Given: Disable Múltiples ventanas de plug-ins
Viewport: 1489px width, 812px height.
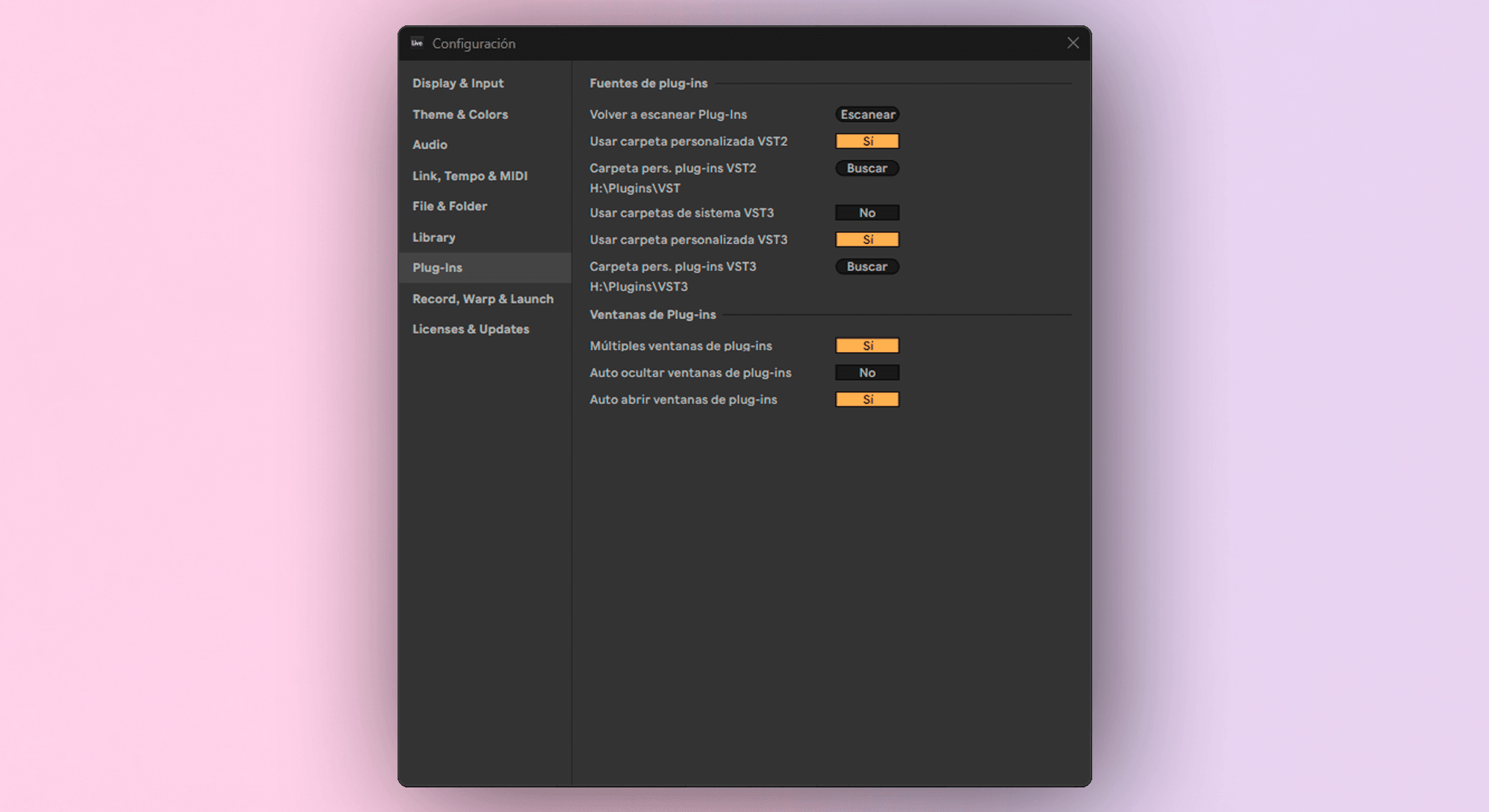Looking at the screenshot, I should click(x=867, y=346).
